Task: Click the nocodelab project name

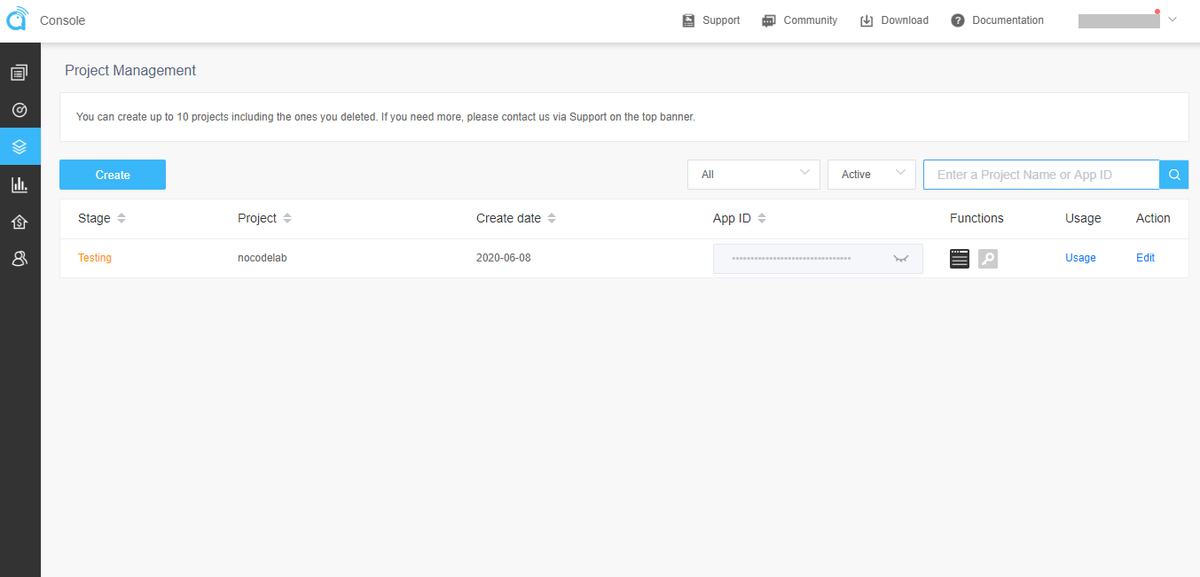Action: click(263, 258)
